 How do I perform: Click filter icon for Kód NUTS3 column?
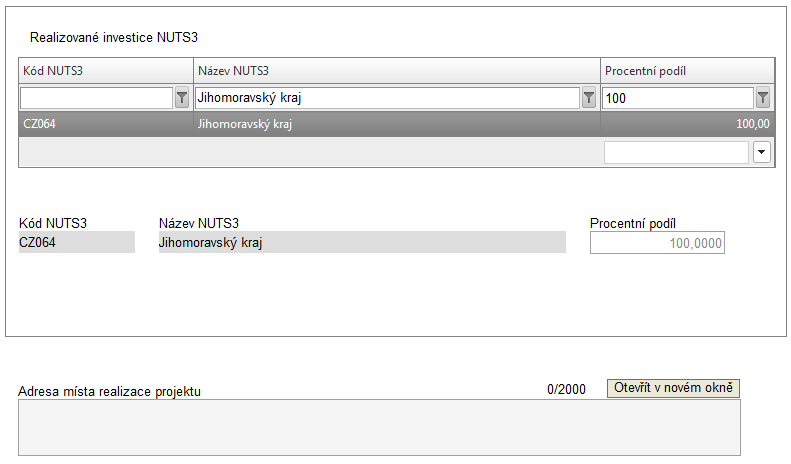point(182,98)
